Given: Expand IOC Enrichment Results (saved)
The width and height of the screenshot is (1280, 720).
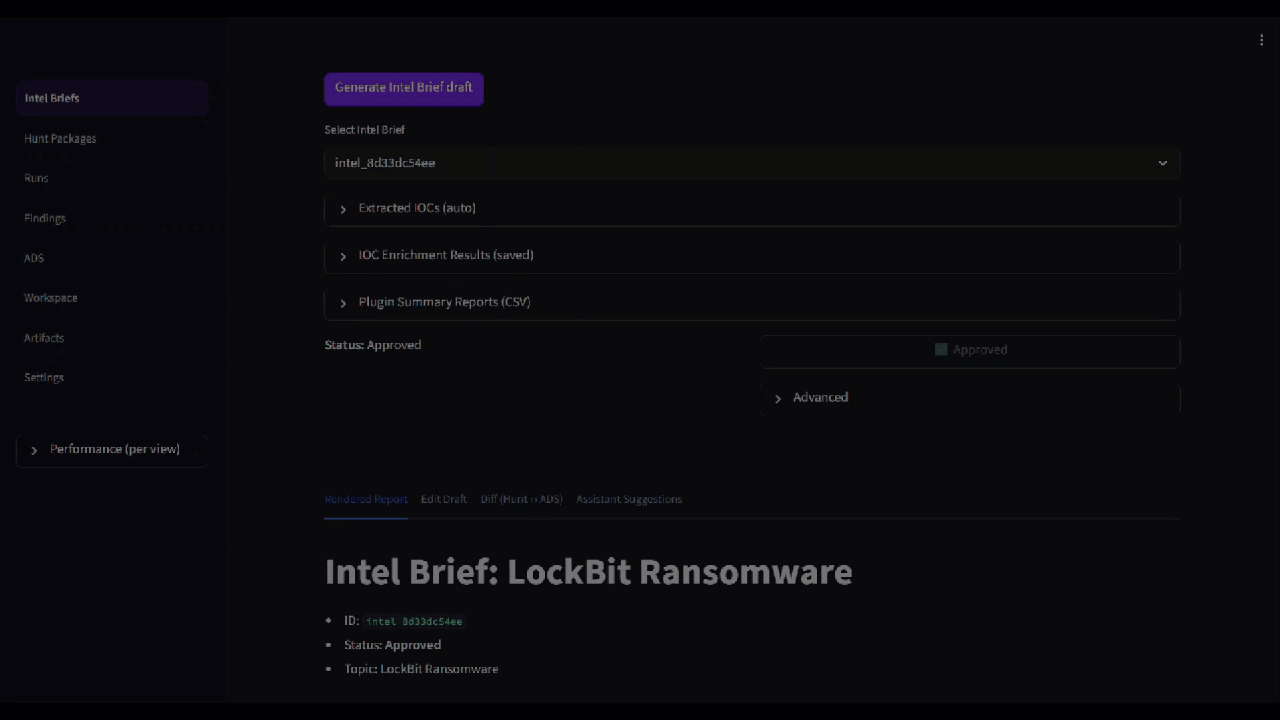Looking at the screenshot, I should click(x=752, y=255).
